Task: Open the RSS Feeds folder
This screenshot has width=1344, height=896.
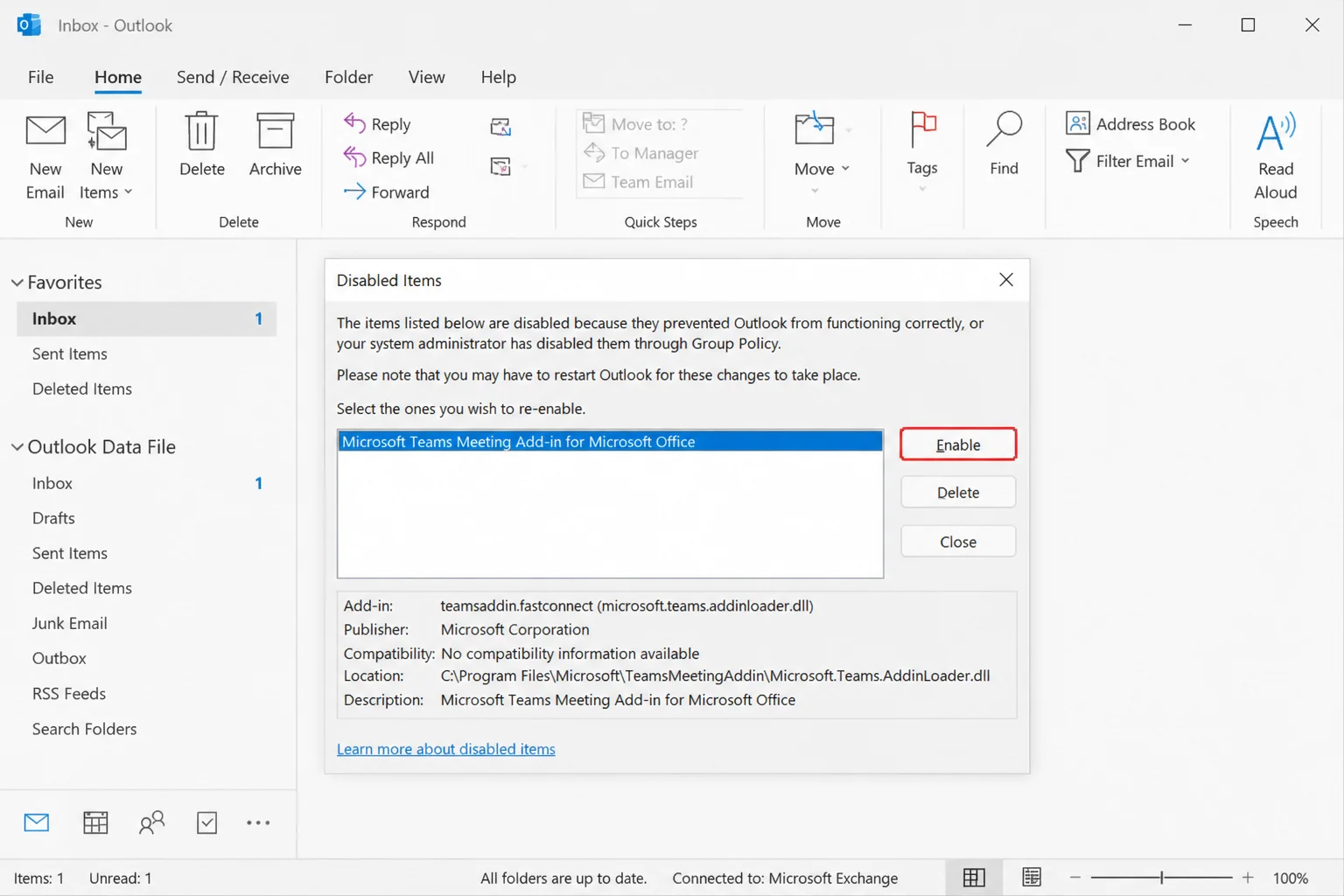Action: tap(68, 693)
